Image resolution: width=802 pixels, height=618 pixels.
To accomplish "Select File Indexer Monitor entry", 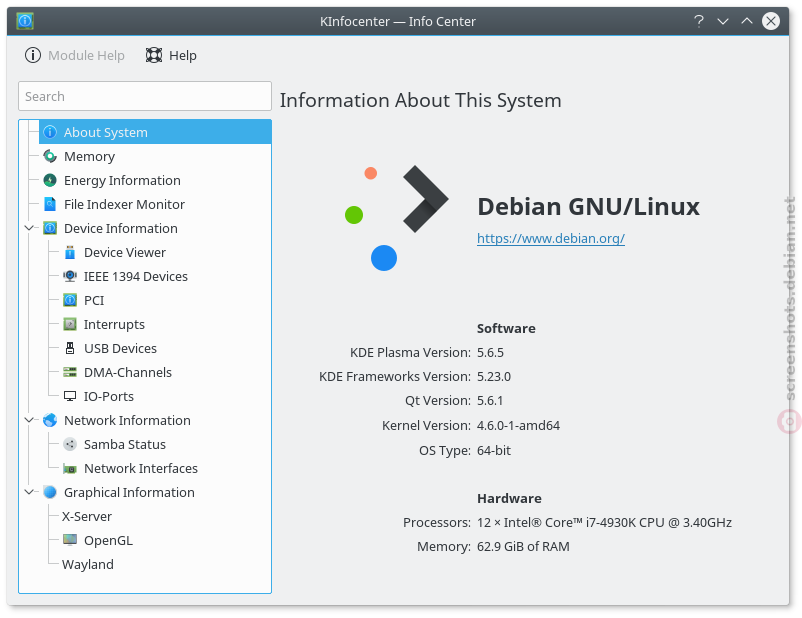I will [124, 205].
